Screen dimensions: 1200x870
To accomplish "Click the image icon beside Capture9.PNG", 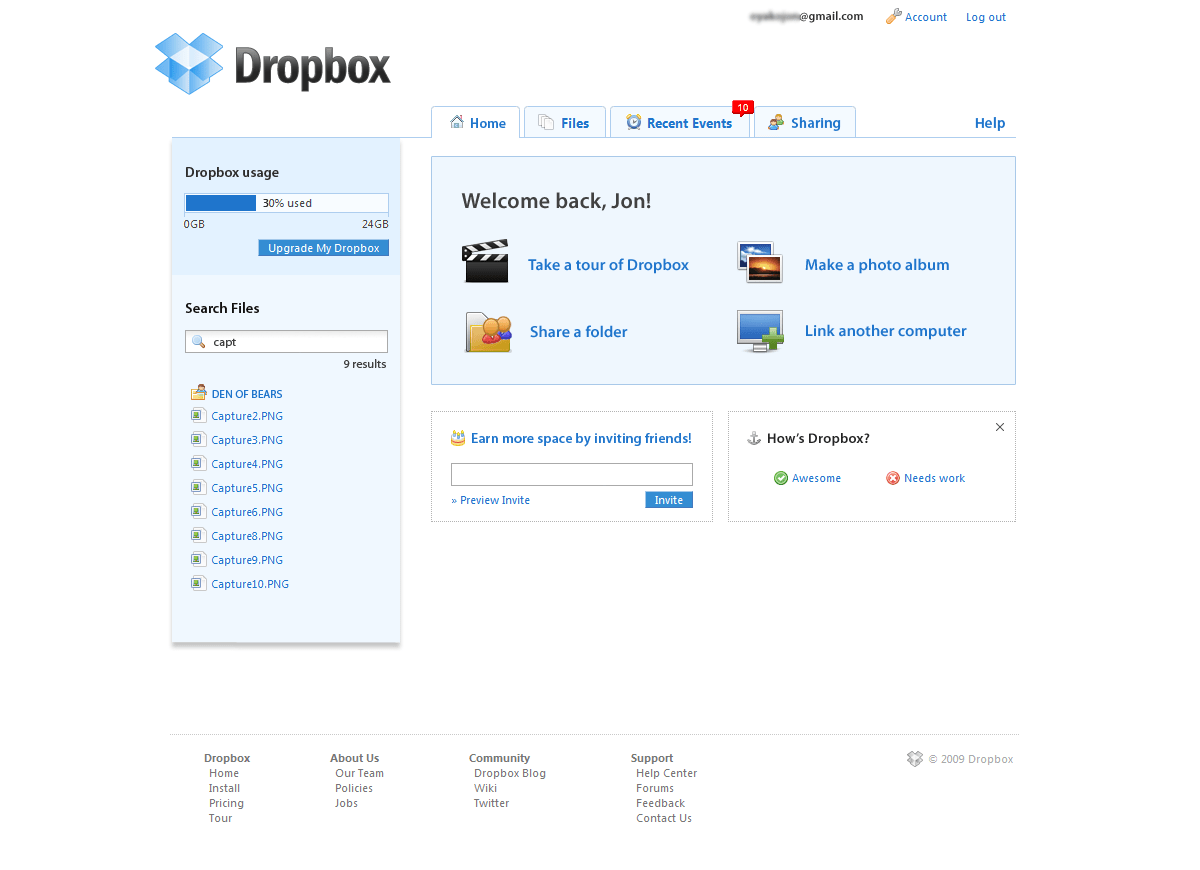I will [198, 559].
